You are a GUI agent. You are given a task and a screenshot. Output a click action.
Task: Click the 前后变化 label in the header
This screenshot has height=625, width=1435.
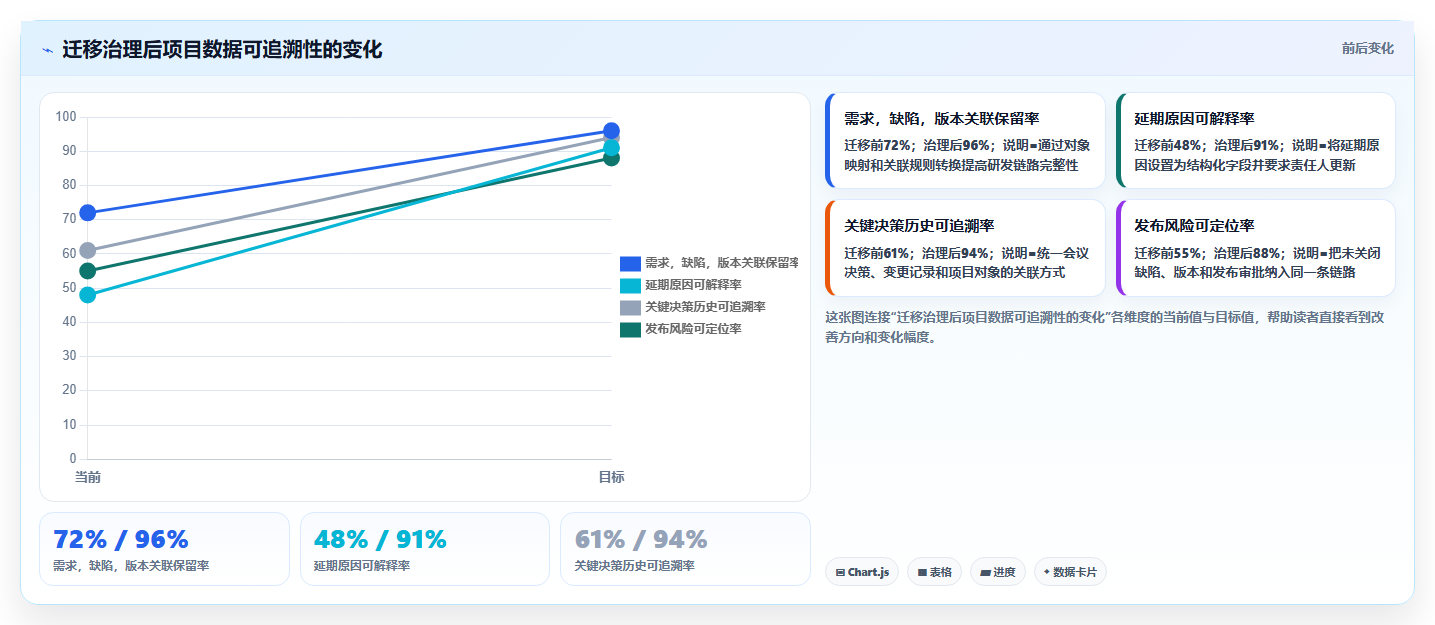click(x=1367, y=49)
